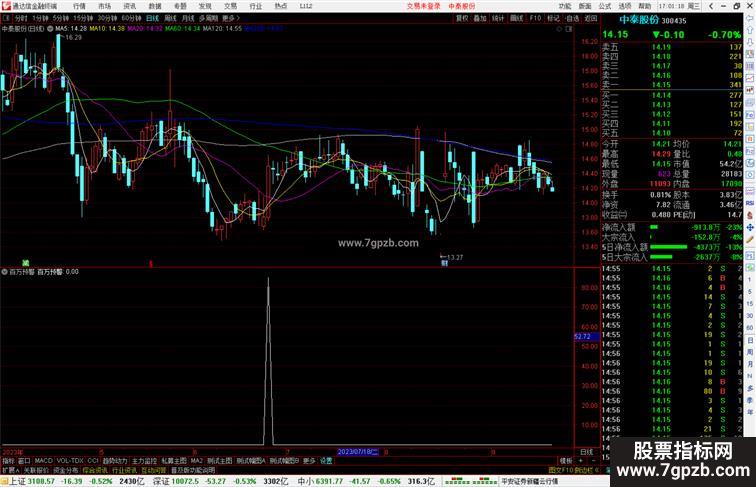
Task: Switch chart to 30分钟 period
Action: 108,18
